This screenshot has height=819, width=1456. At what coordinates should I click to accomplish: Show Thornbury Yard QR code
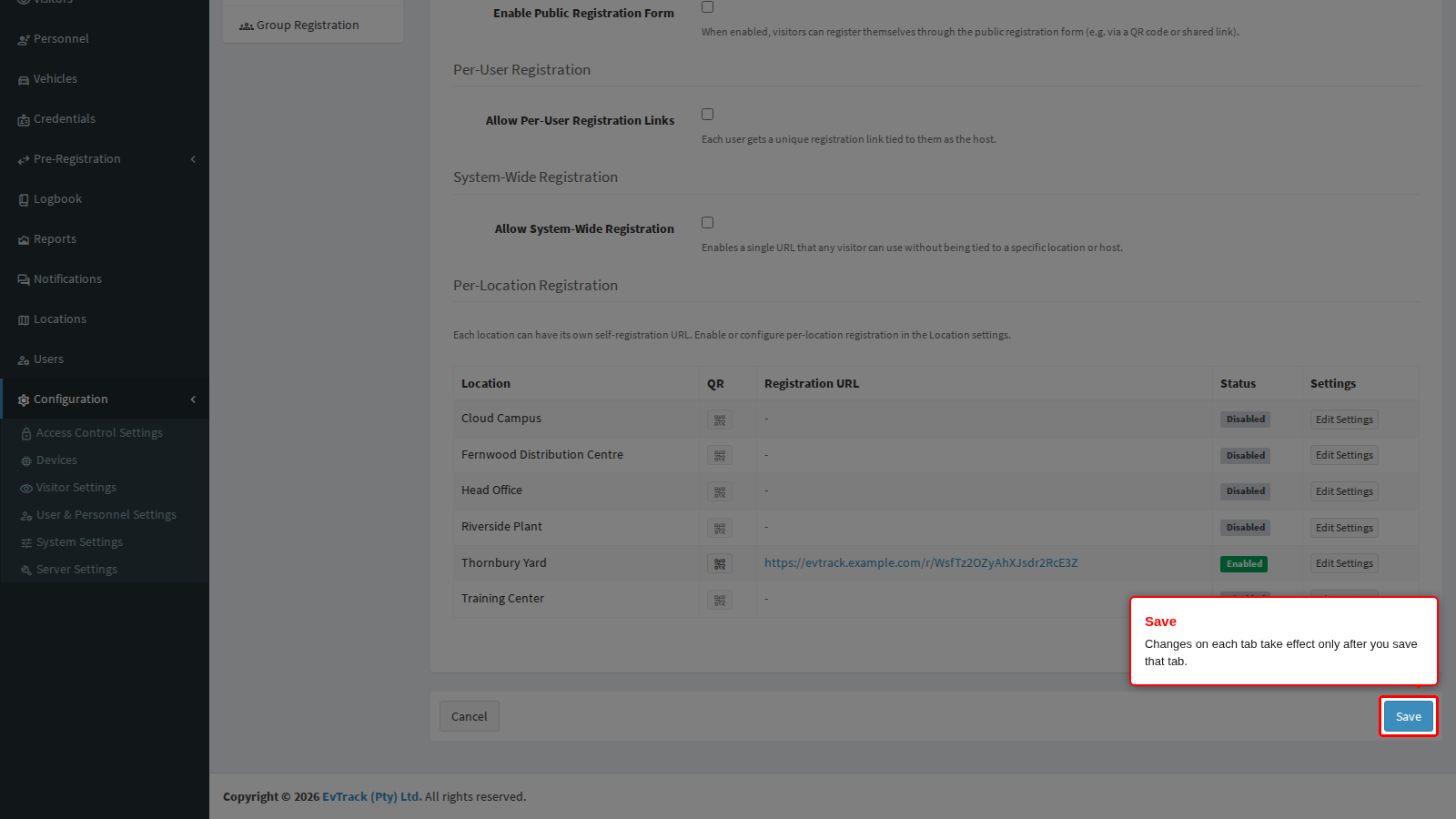pyautogui.click(x=720, y=563)
